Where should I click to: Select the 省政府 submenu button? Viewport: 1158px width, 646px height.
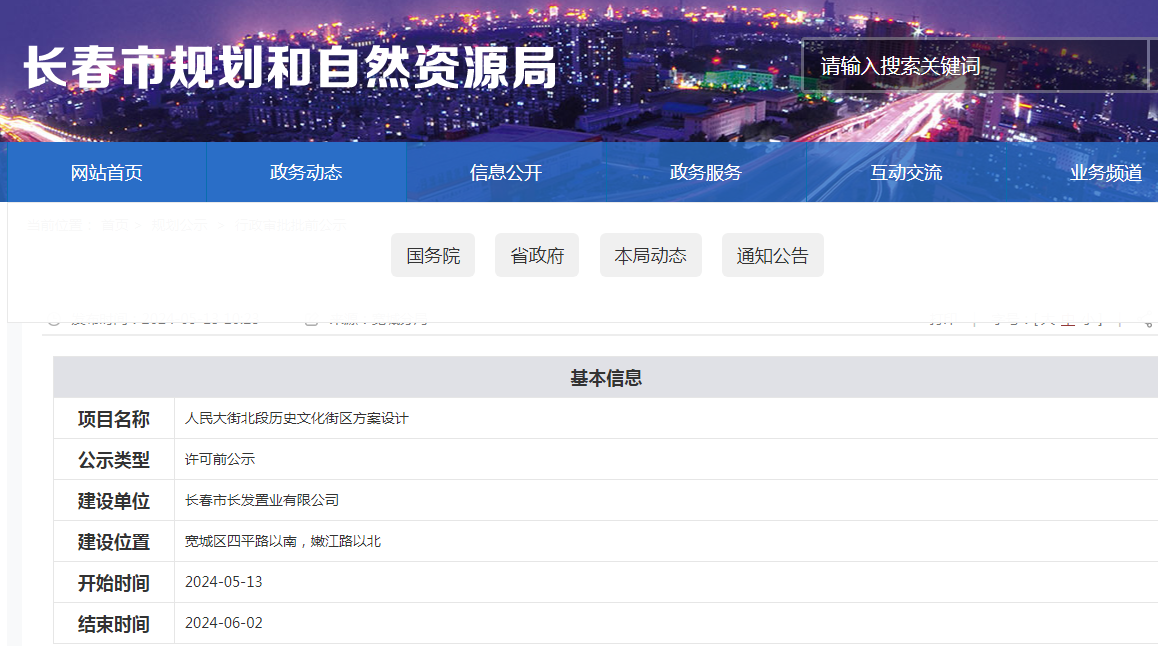click(537, 256)
